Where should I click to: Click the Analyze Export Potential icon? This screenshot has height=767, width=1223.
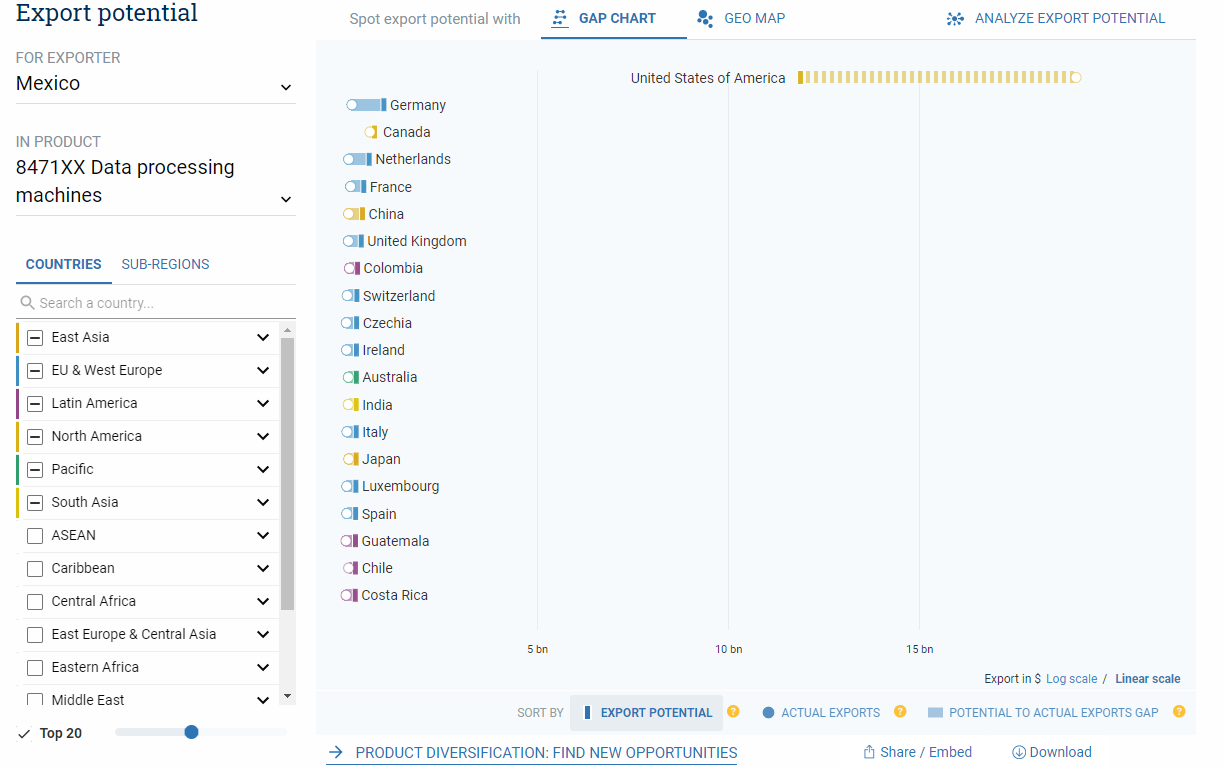[x=955, y=19]
